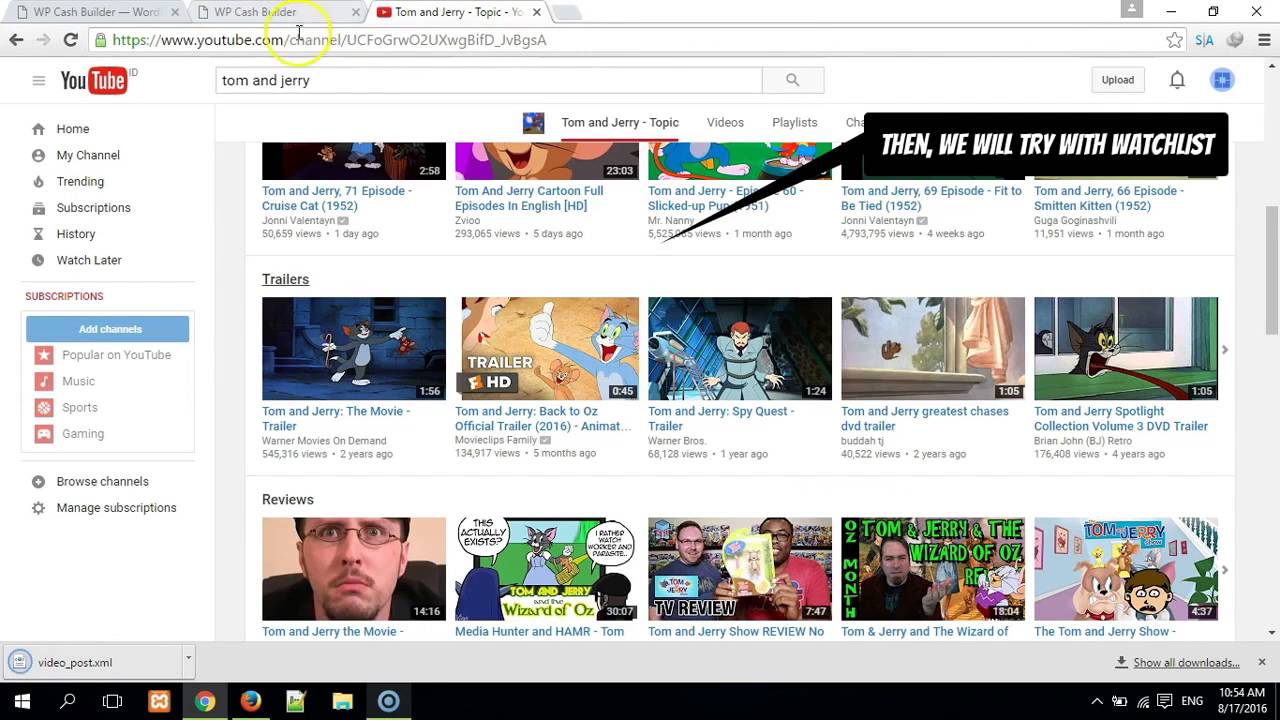Open Back to Oz trailer thumbnail
The height and width of the screenshot is (720, 1280).
click(547, 348)
